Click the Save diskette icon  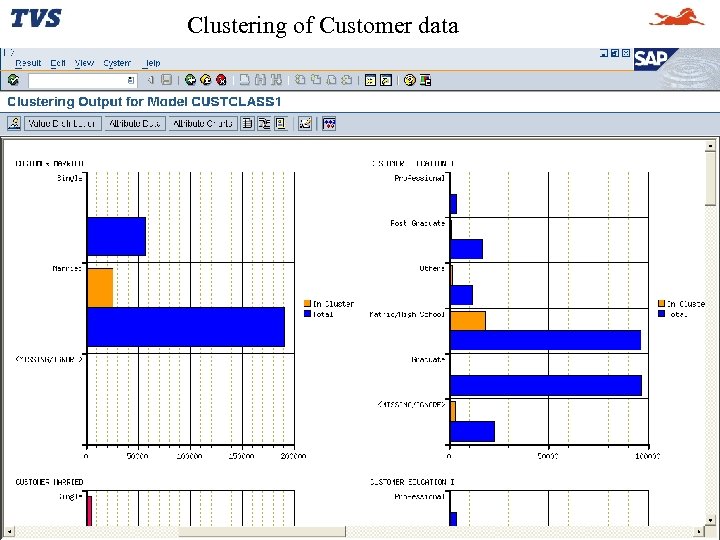pyautogui.click(x=167, y=80)
